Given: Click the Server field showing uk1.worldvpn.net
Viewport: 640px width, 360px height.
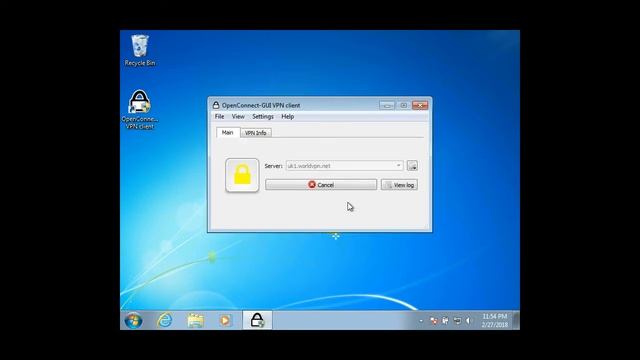Looking at the screenshot, I should tap(344, 166).
